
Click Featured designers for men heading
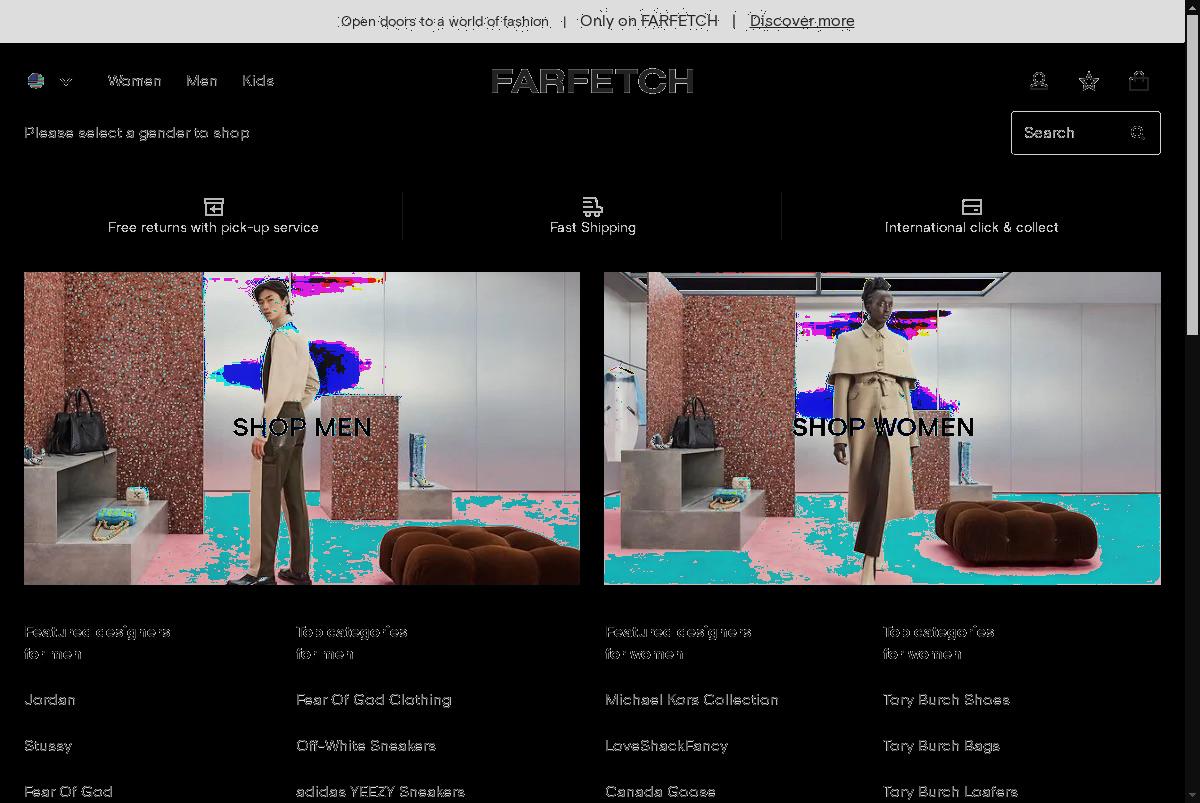click(x=97, y=643)
